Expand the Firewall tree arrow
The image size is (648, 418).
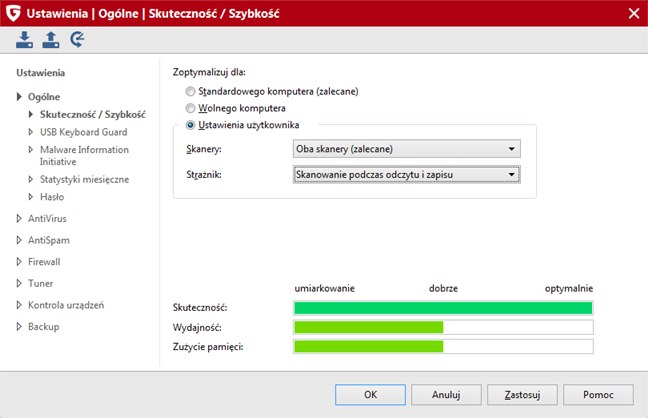(x=19, y=262)
